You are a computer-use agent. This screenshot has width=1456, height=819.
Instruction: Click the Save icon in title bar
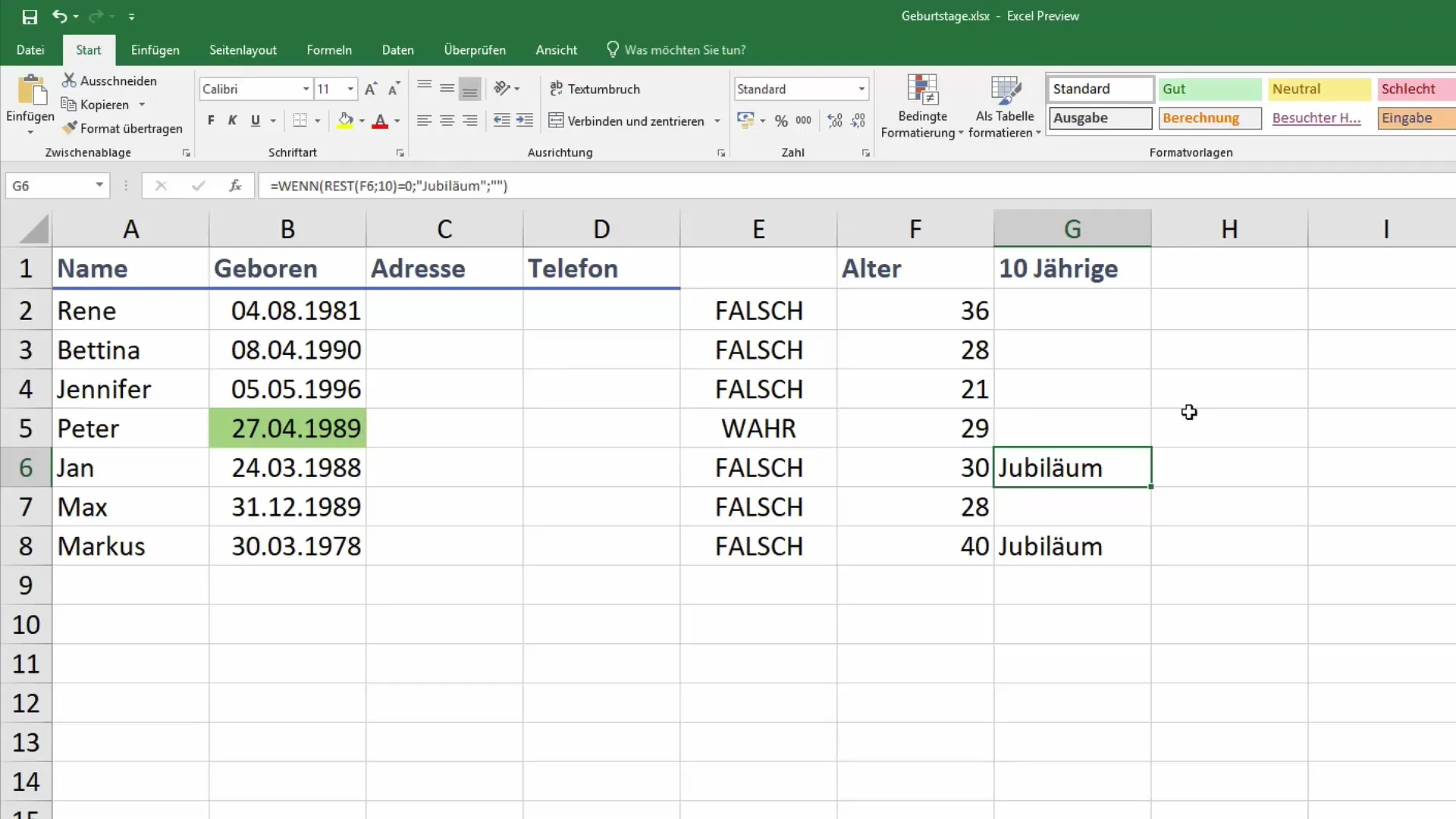coord(30,16)
